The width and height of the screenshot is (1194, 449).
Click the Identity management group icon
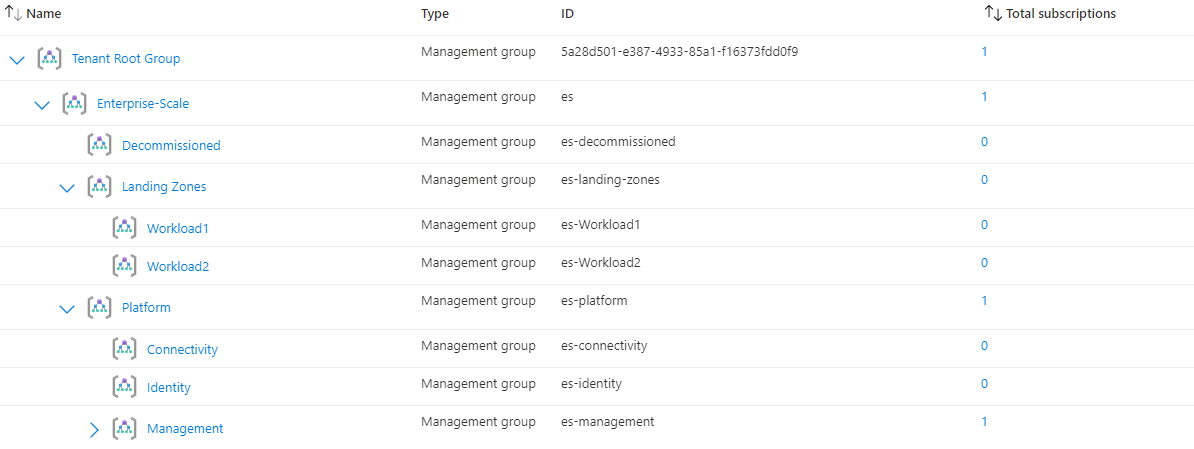point(125,387)
